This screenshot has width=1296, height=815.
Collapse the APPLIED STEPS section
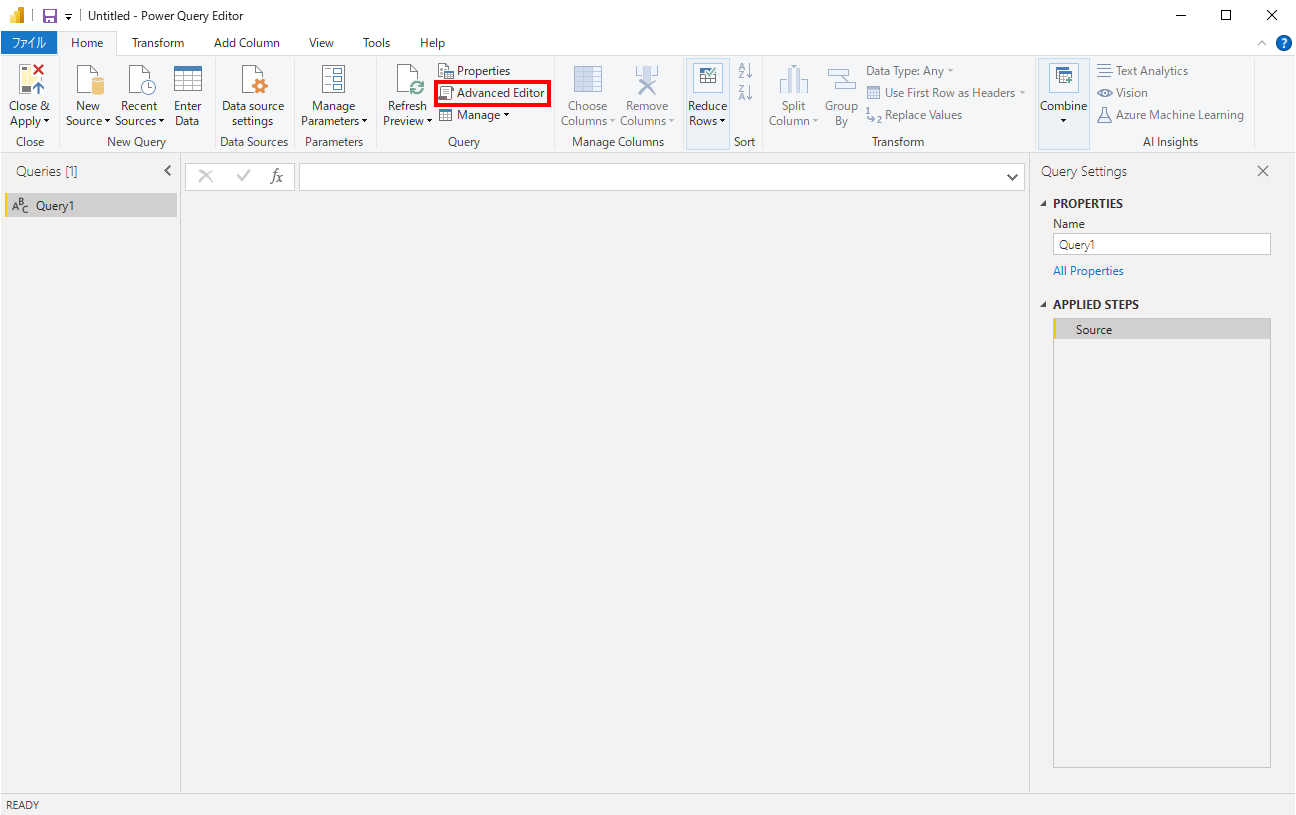[1045, 305]
